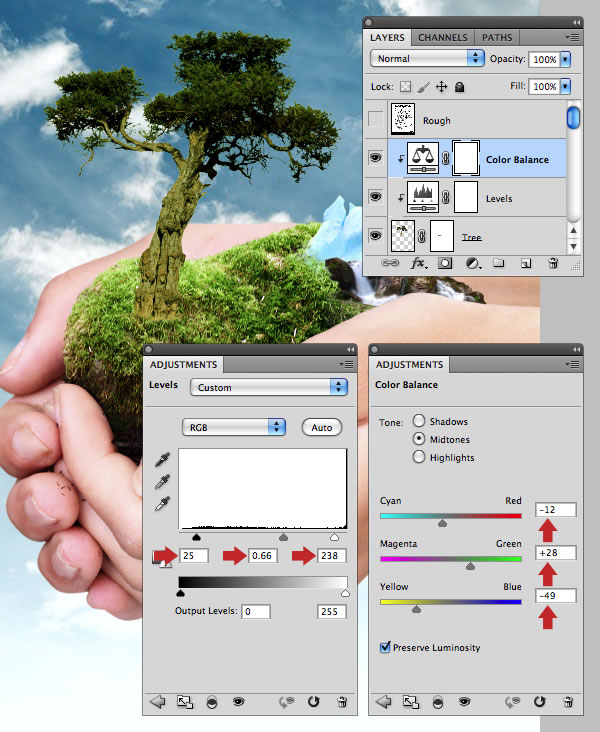Create new adjustment layer icon
The height and width of the screenshot is (732, 600).
(473, 263)
